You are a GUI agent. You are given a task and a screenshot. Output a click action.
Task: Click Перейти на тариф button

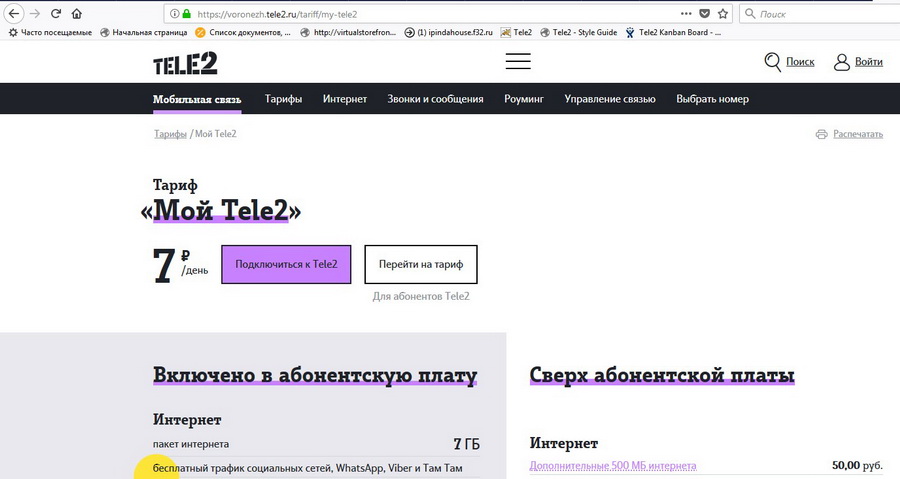tap(421, 264)
